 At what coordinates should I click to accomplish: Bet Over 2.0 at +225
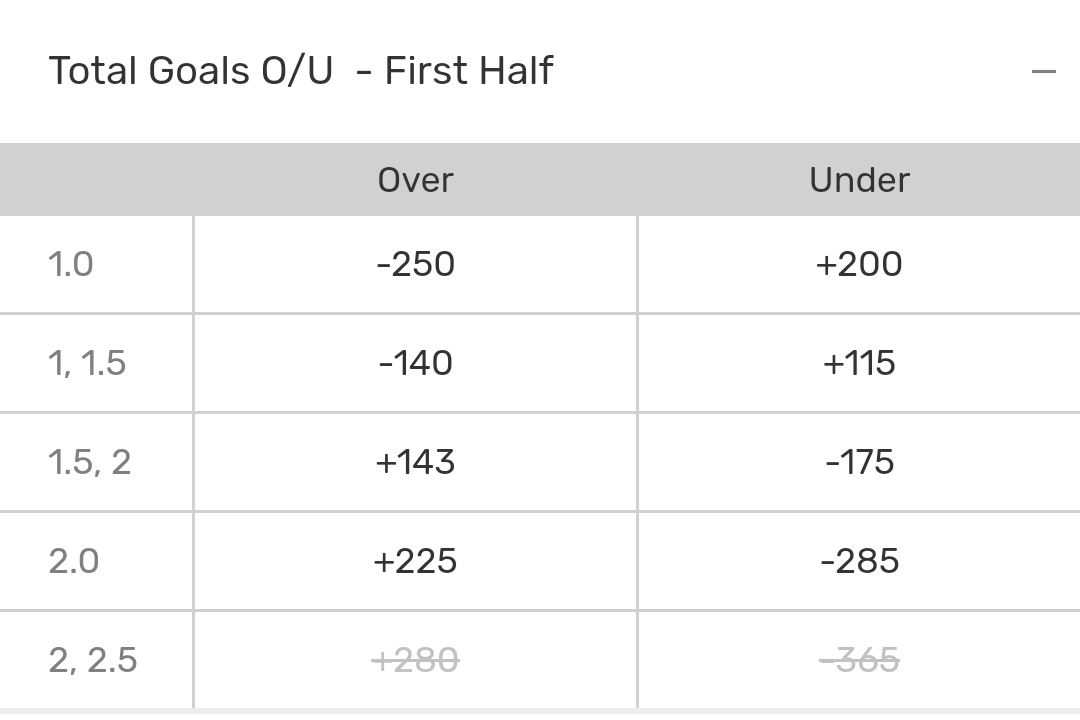tap(416, 561)
